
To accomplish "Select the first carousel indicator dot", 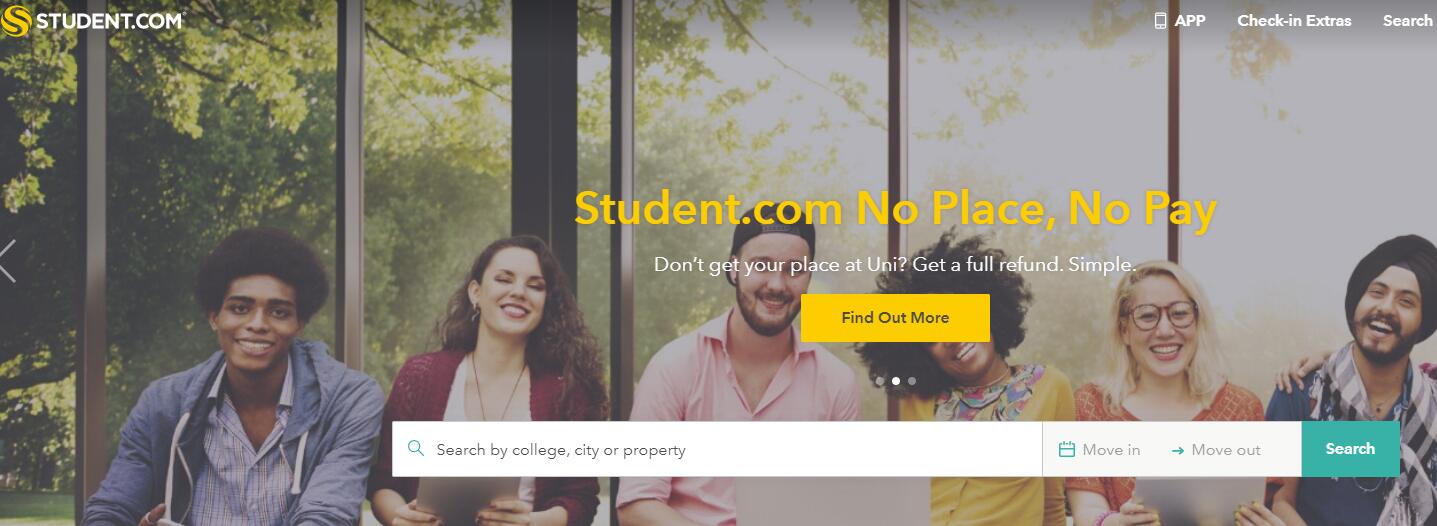I will click(x=879, y=381).
